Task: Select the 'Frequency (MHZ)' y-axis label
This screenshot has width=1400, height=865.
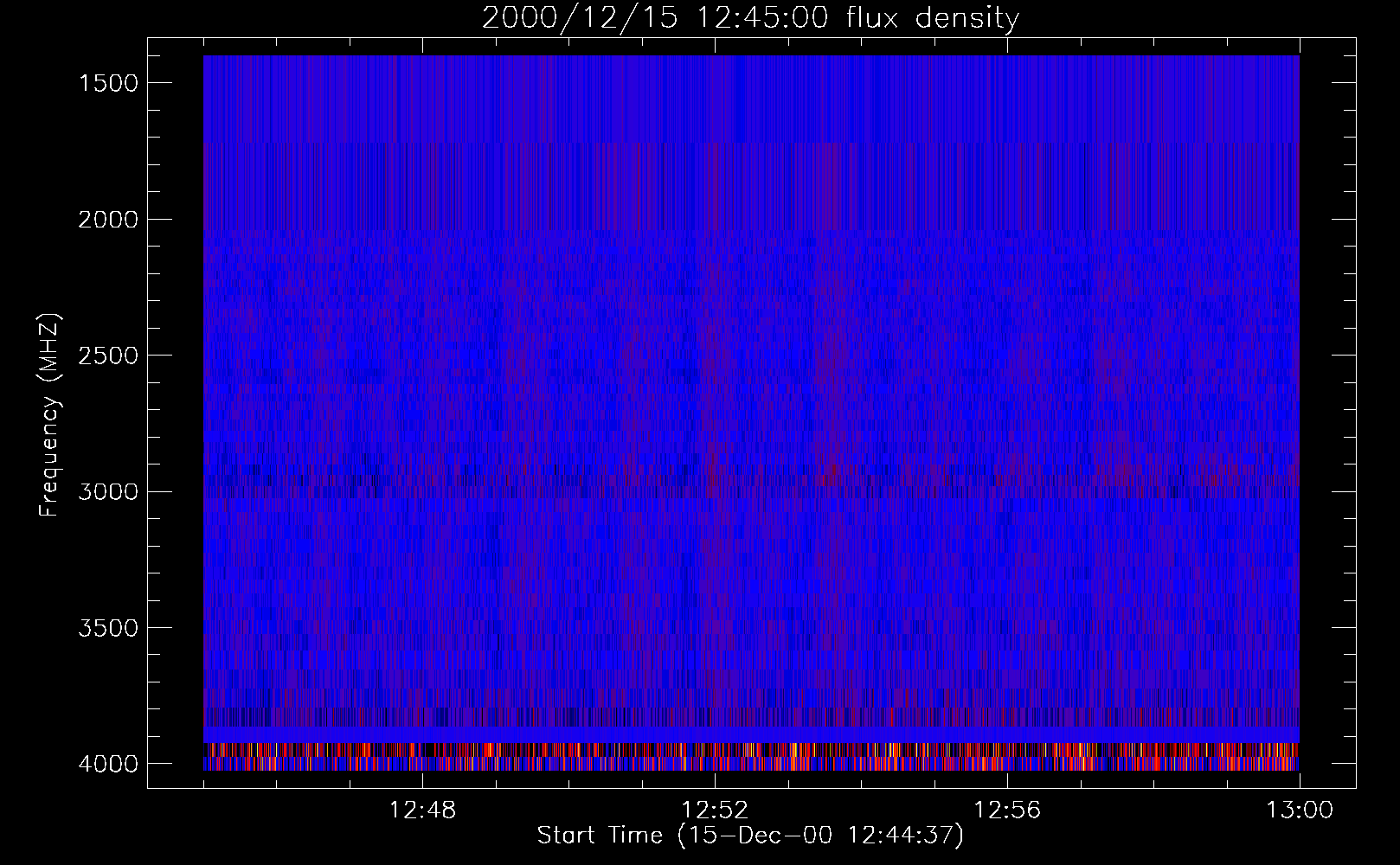Action: pos(50,416)
